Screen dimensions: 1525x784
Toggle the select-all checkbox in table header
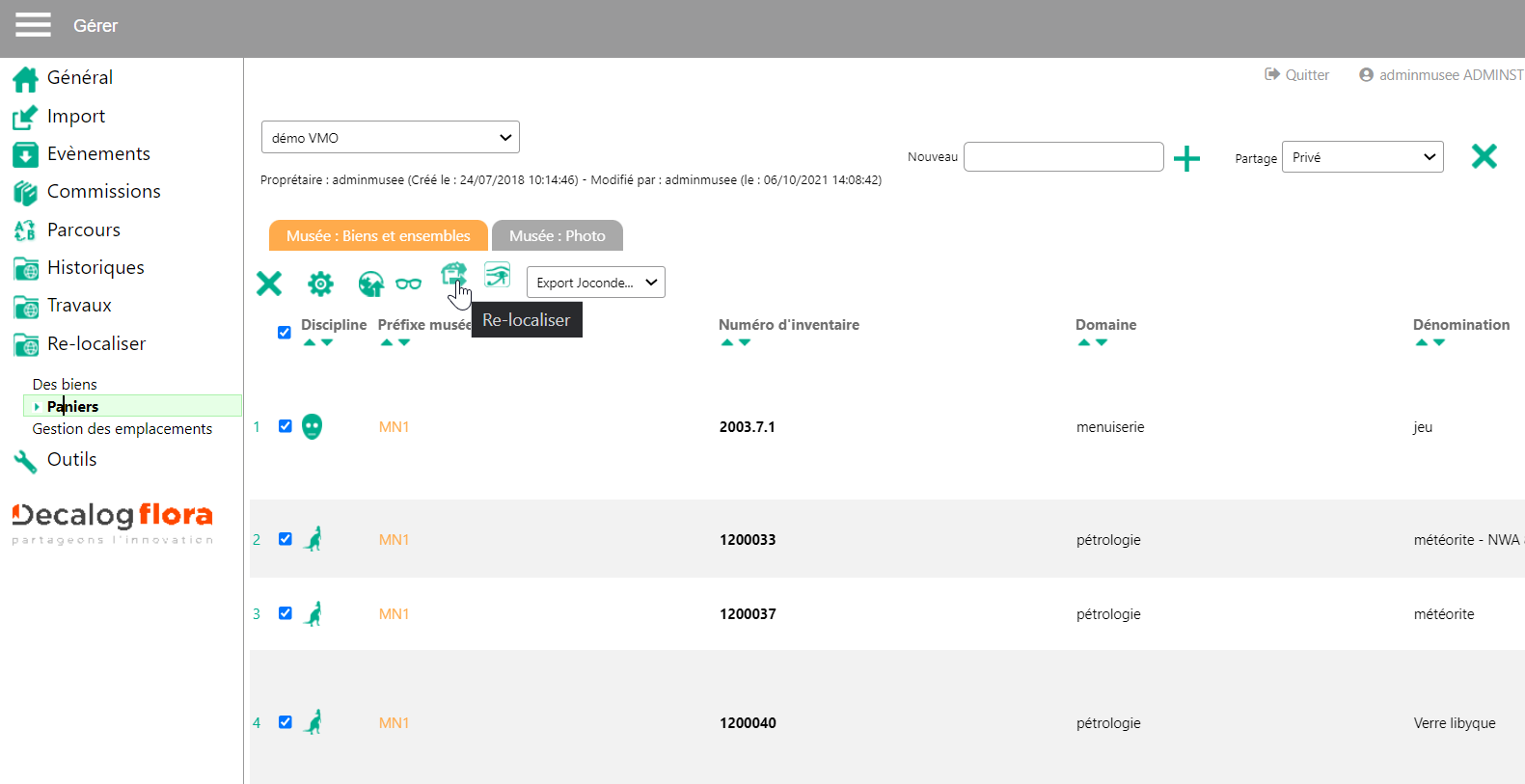285,333
